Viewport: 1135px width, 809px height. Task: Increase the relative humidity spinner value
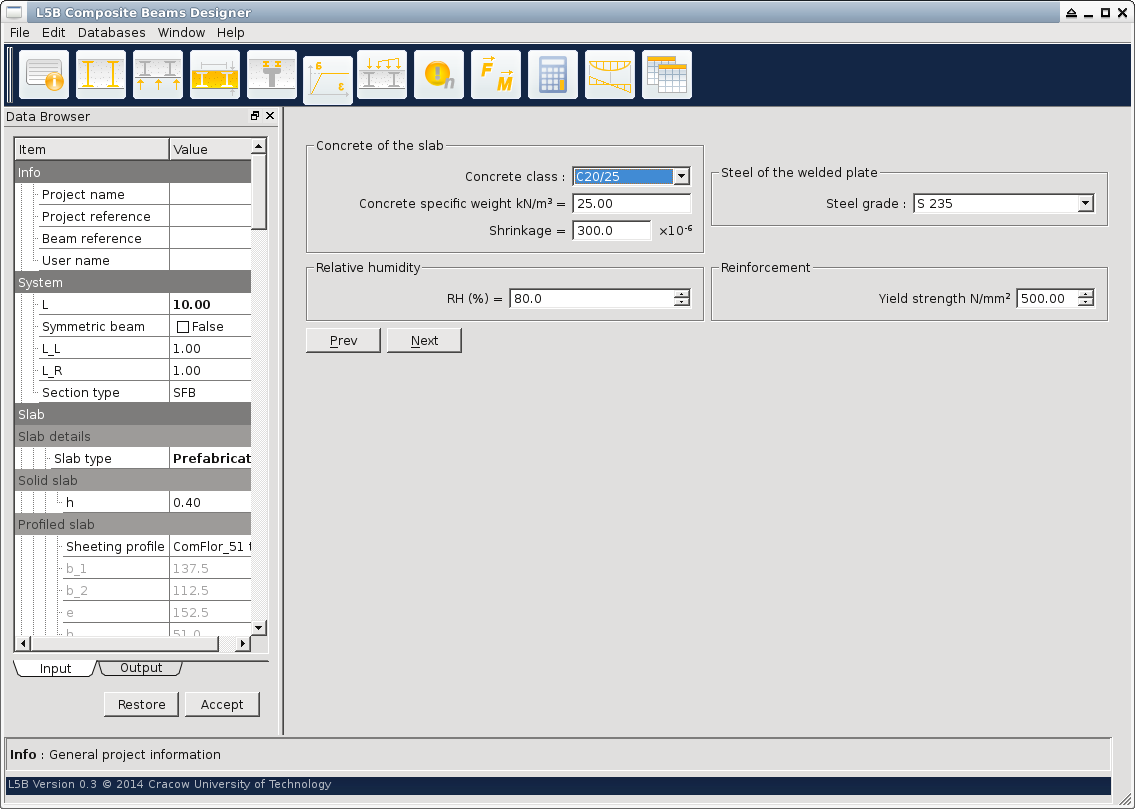point(682,294)
